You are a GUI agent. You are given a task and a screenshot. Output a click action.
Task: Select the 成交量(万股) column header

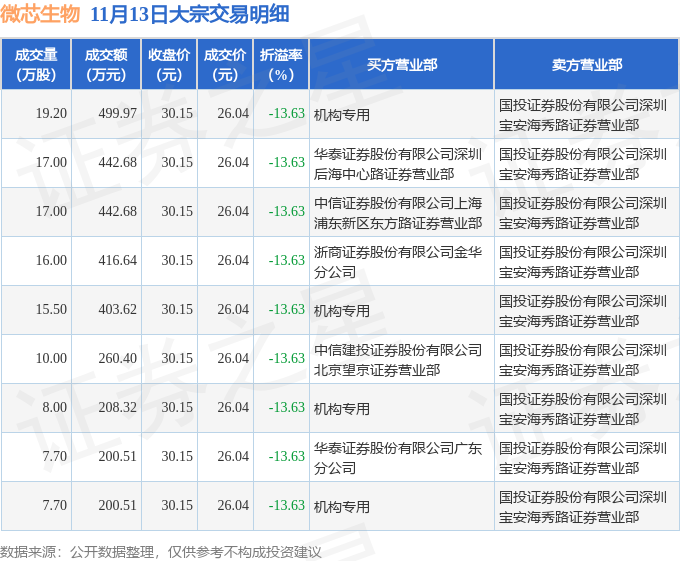36,64
